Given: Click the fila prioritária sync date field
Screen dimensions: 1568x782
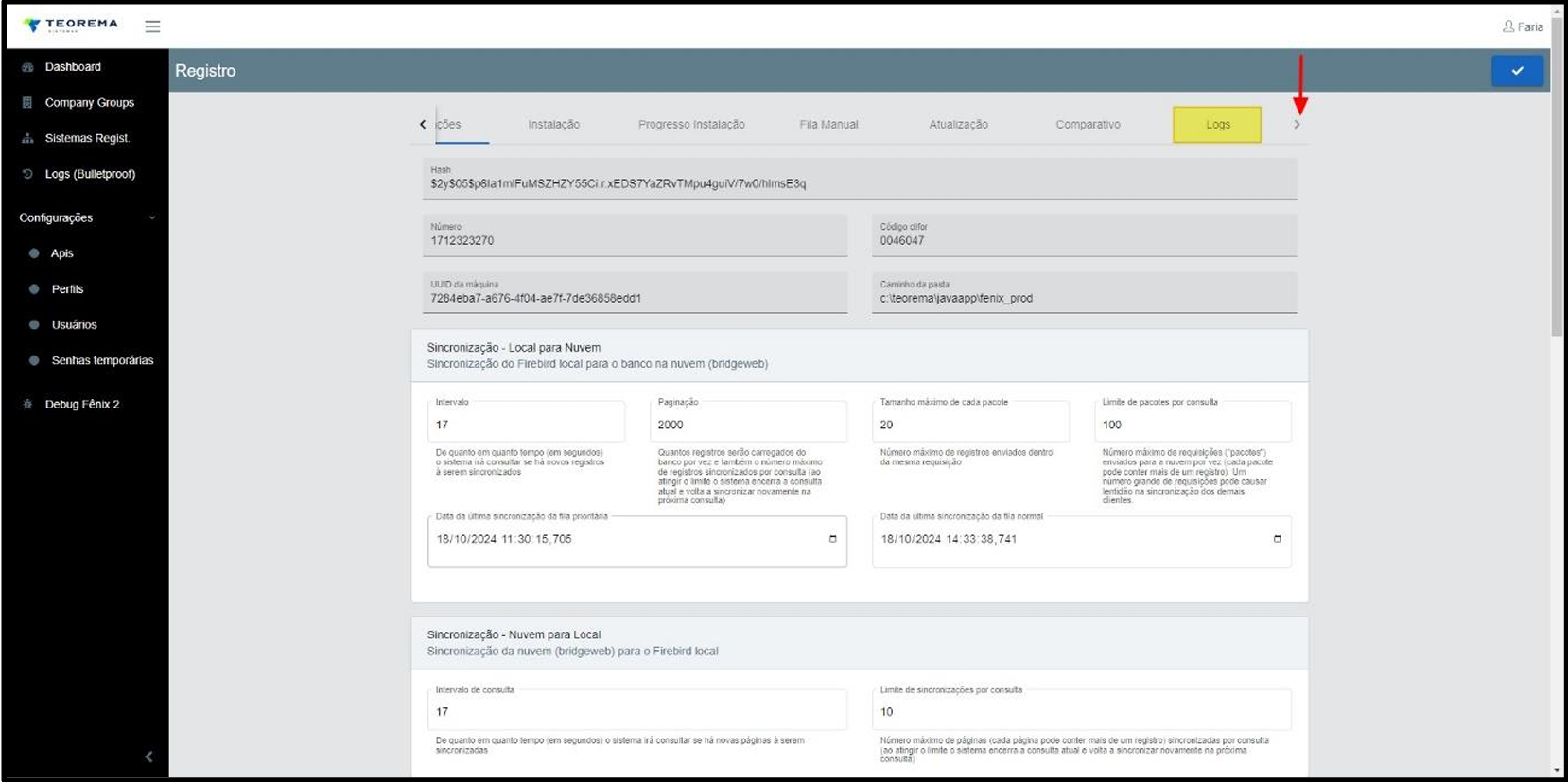Looking at the screenshot, I should (636, 542).
